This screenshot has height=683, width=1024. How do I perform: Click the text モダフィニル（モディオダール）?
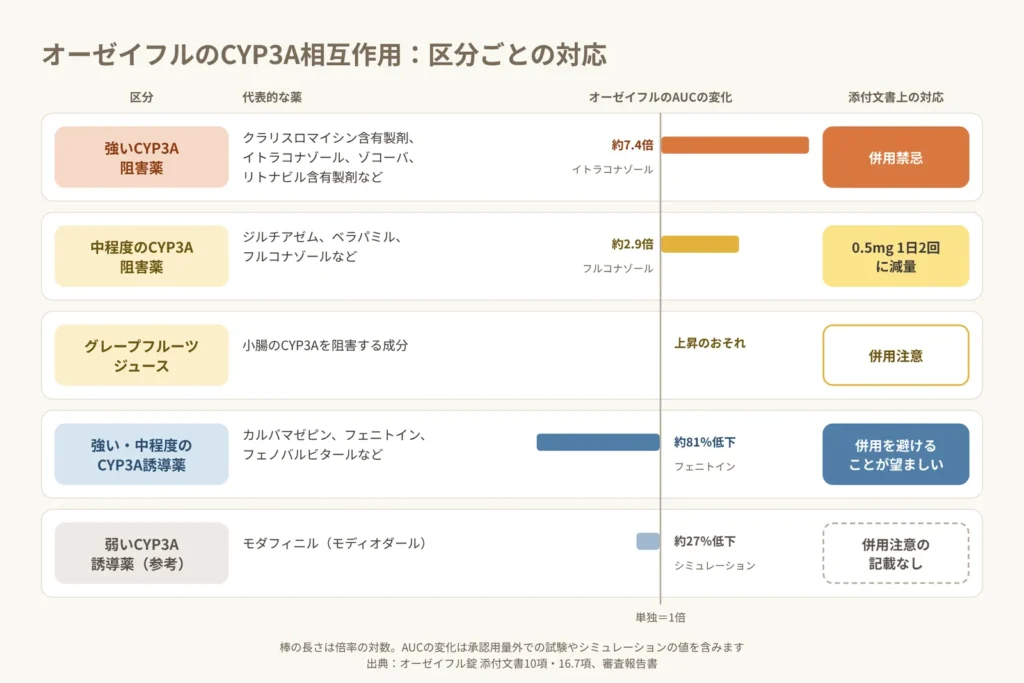click(x=334, y=543)
